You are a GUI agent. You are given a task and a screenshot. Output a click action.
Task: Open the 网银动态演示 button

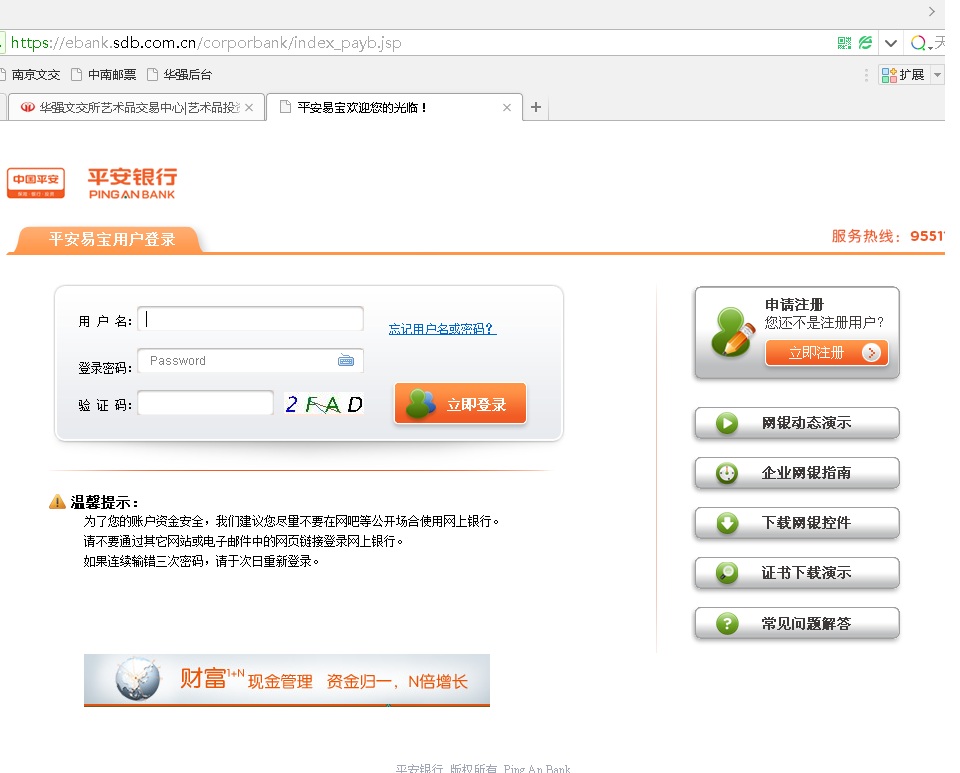(797, 423)
